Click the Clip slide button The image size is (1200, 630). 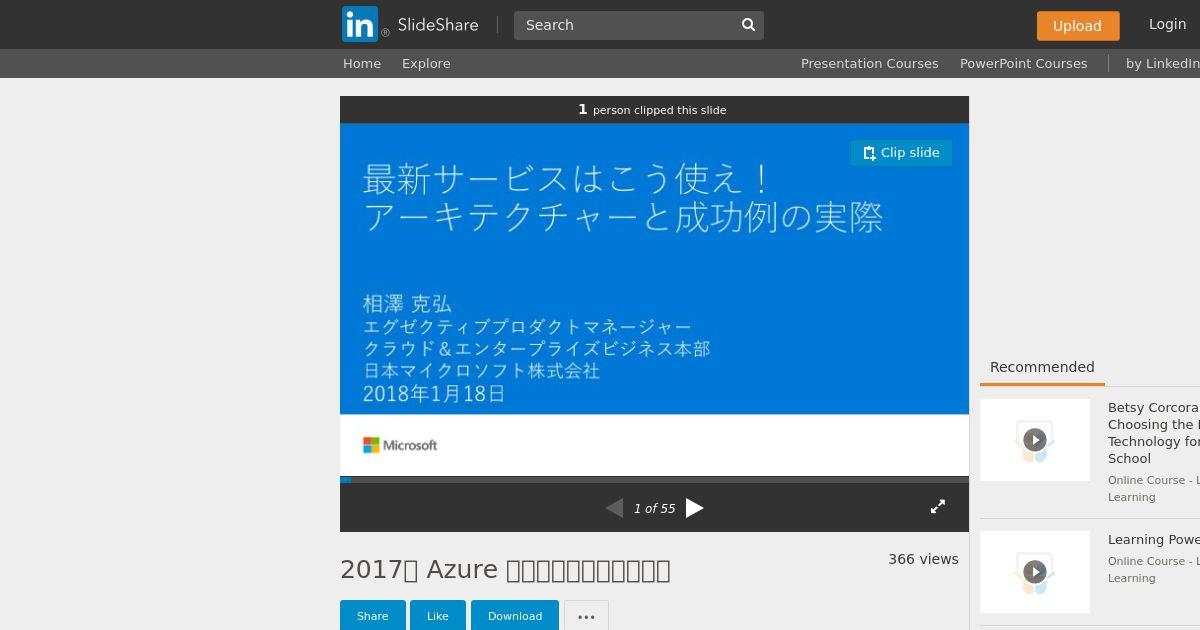[901, 153]
